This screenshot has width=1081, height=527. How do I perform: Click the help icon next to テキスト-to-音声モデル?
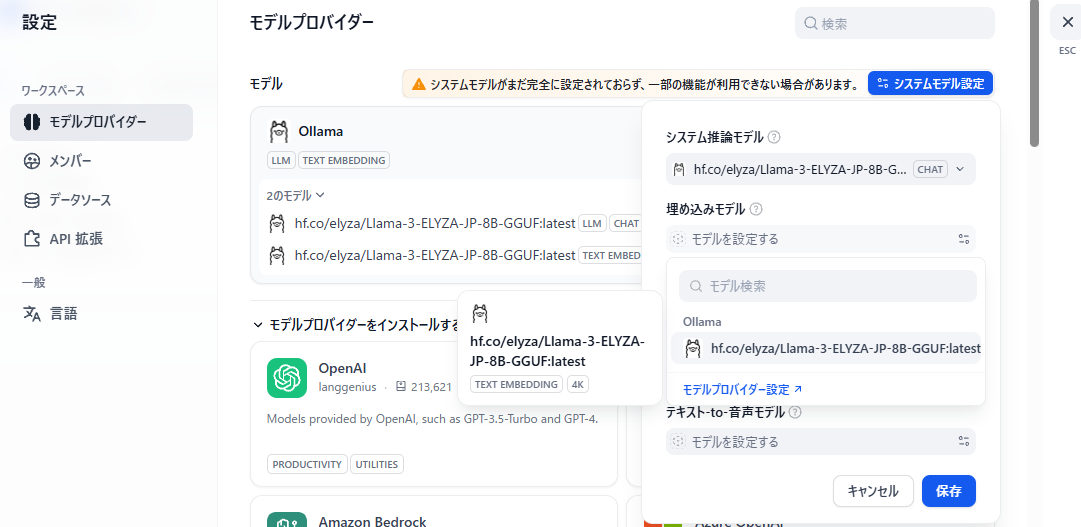[x=795, y=412]
